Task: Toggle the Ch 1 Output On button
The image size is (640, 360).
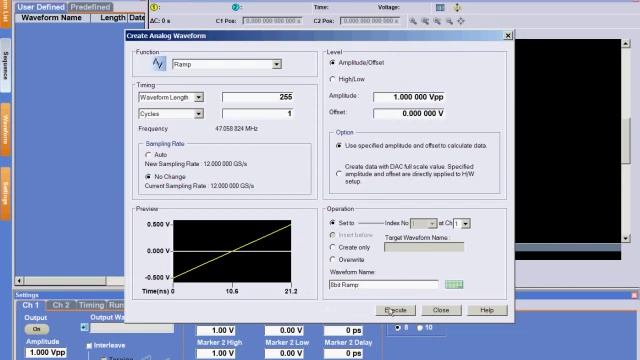Action: pyautogui.click(x=37, y=329)
